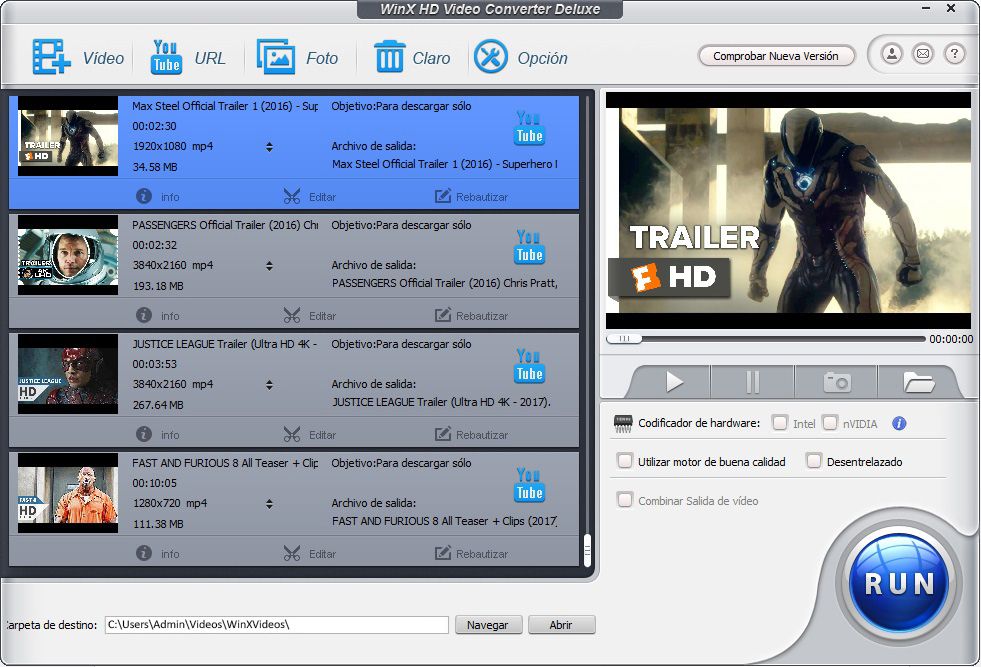Viewport: 981px width, 667px height.
Task: Click the hardware encoder info icon
Action: pyautogui.click(x=898, y=423)
